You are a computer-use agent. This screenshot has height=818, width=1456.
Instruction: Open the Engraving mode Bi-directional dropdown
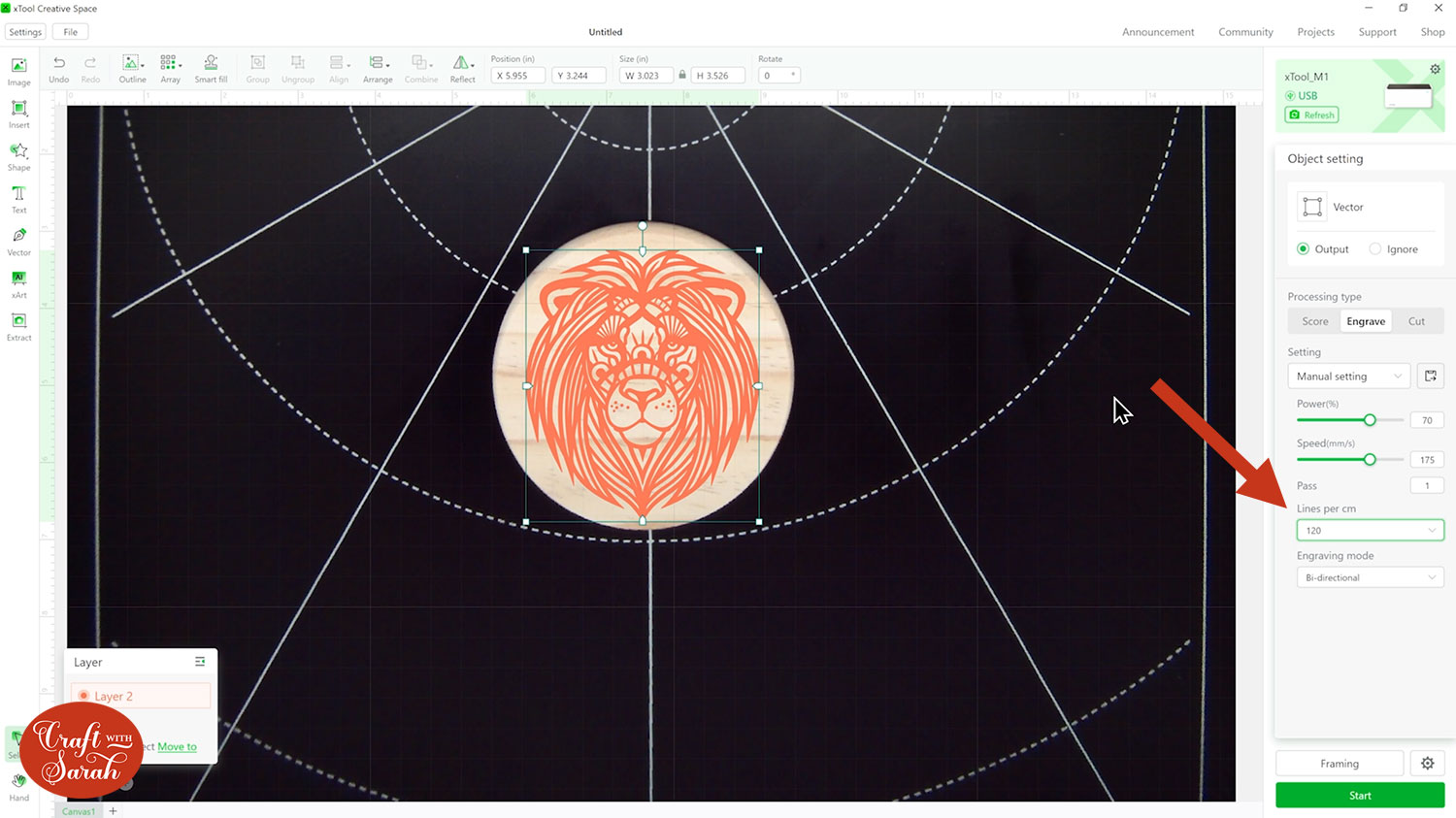[1370, 577]
